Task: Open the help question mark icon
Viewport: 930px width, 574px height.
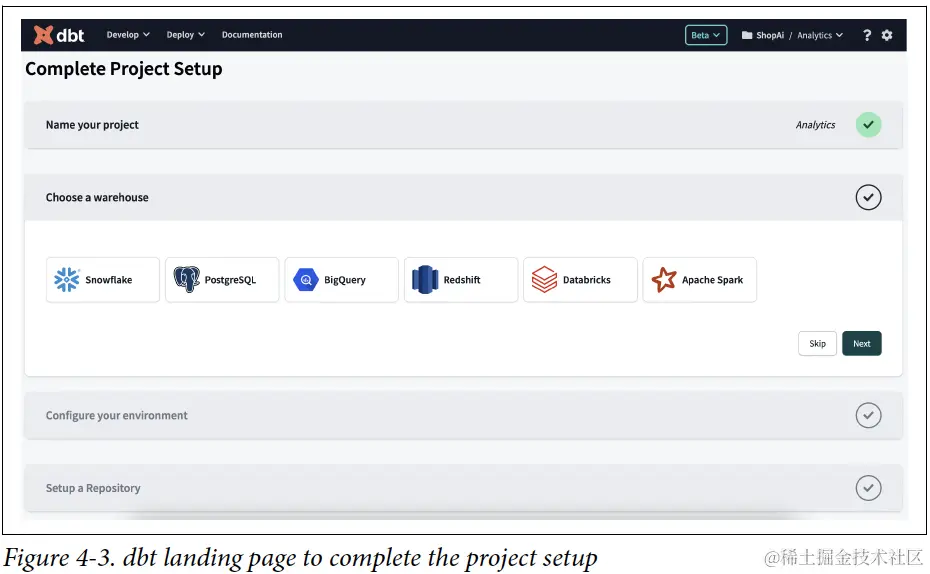Action: pos(867,36)
